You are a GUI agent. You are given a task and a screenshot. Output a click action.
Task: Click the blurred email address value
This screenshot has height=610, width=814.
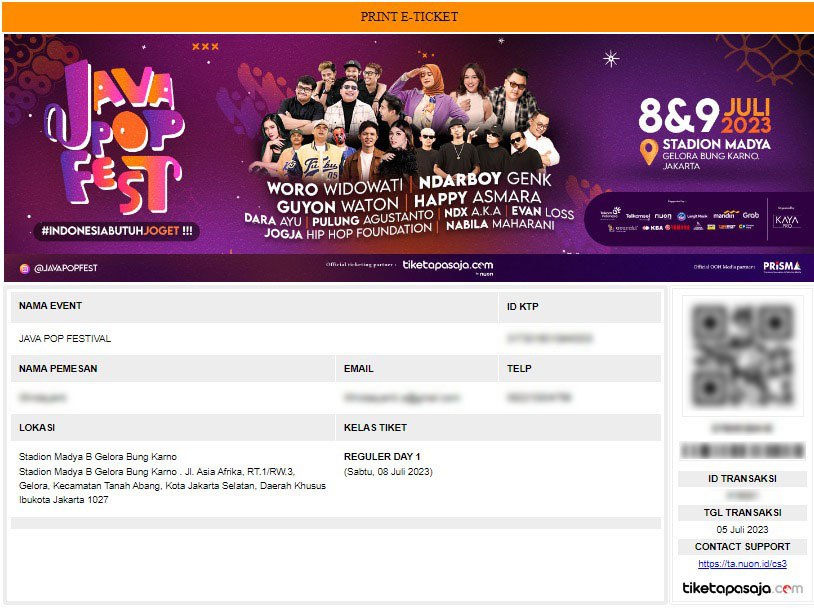click(x=402, y=398)
